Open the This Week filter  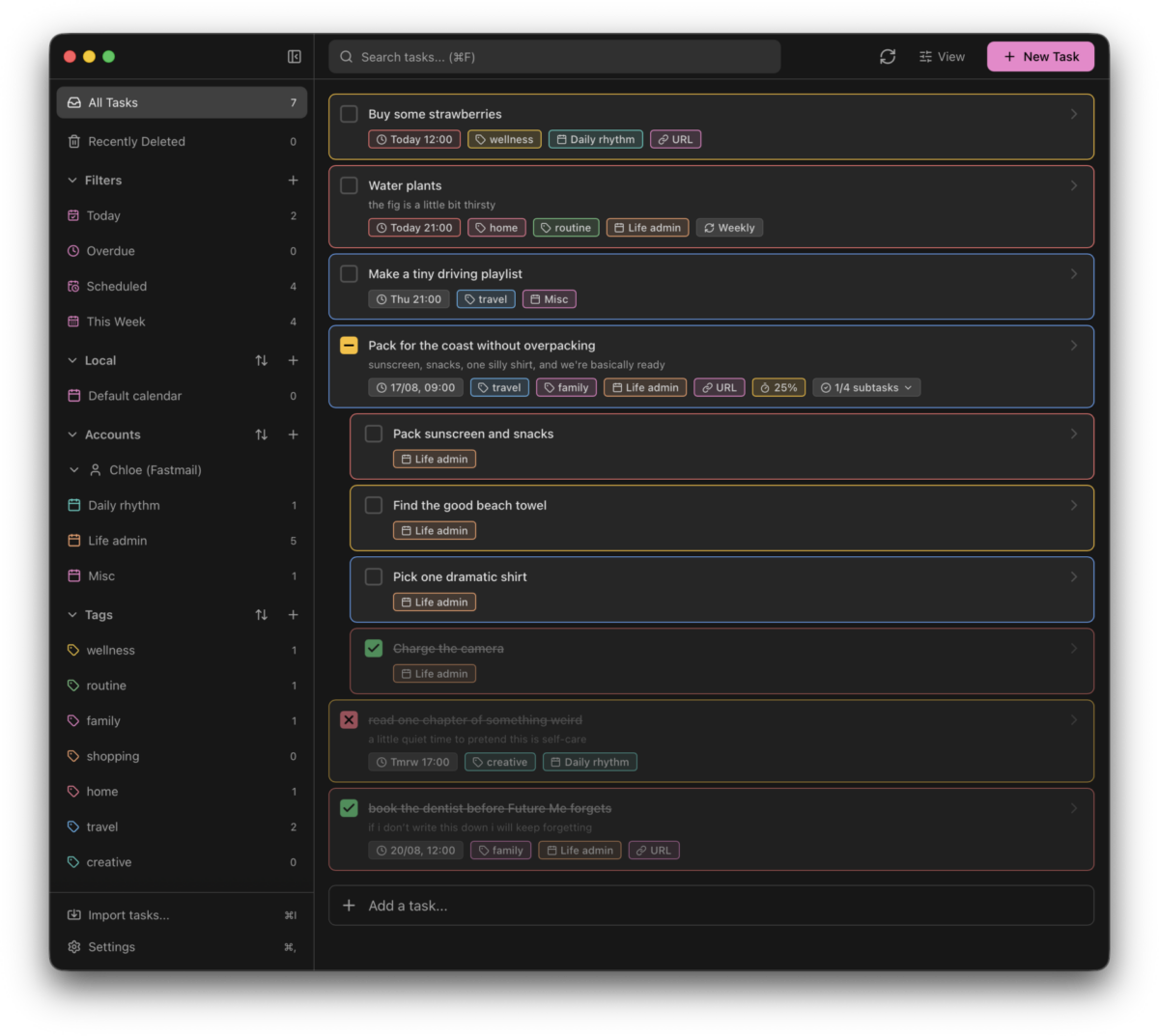pyautogui.click(x=182, y=322)
